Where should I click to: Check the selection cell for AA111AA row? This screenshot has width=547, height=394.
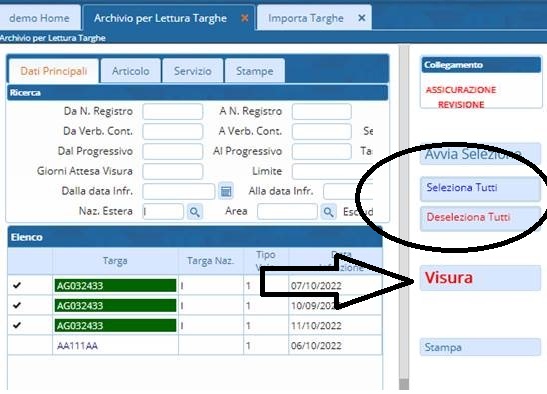[30, 345]
